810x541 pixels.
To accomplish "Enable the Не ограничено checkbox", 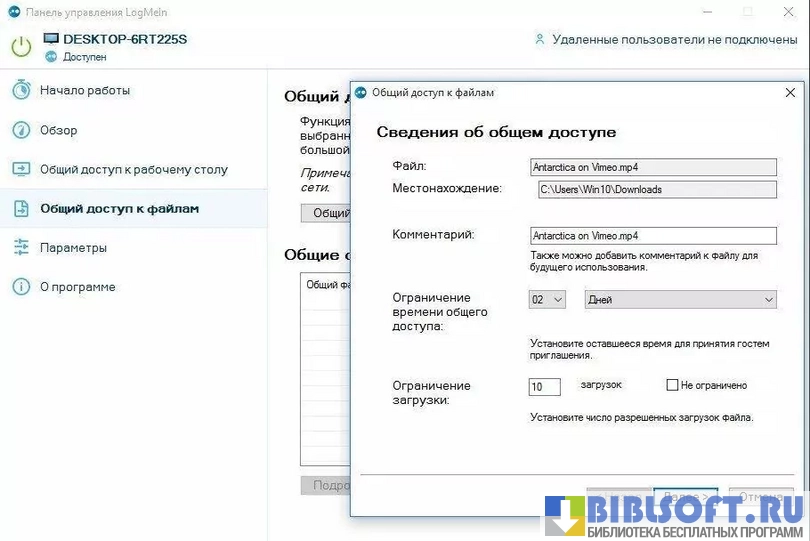I will 673,385.
